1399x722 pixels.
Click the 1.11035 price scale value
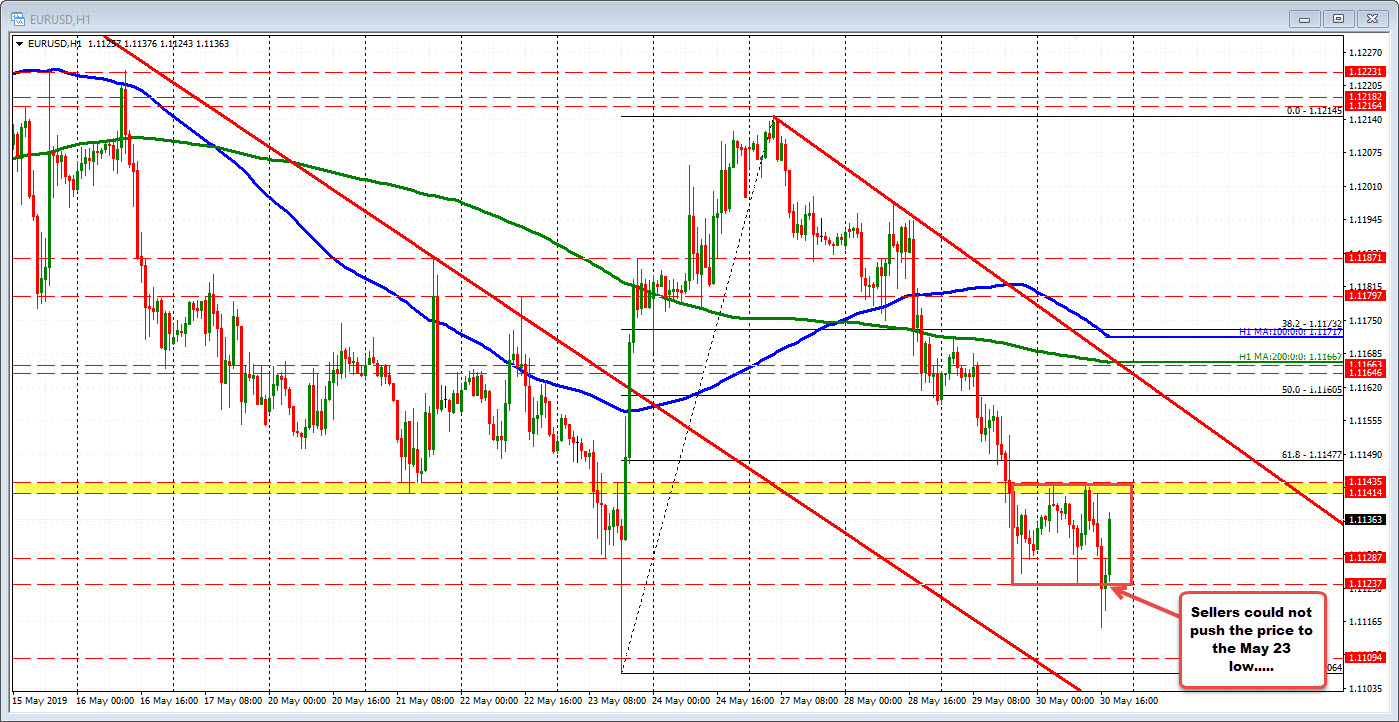tap(1365, 688)
